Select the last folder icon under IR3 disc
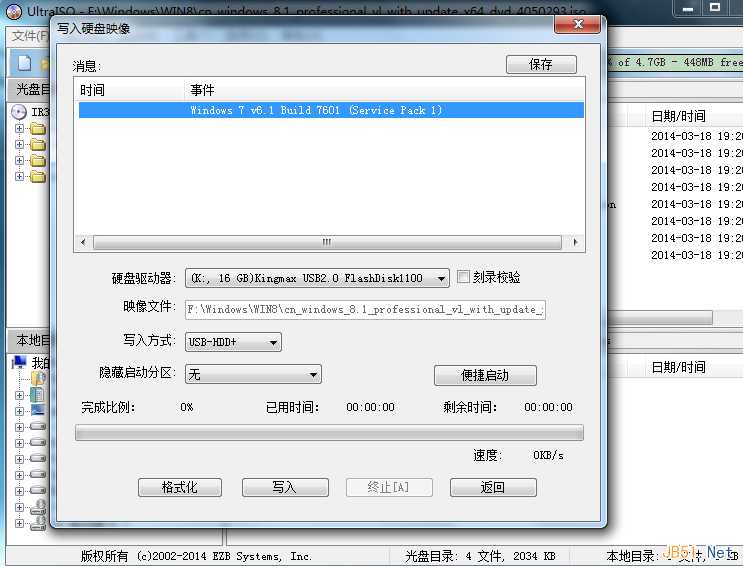The width and height of the screenshot is (743, 566). click(x=38, y=176)
